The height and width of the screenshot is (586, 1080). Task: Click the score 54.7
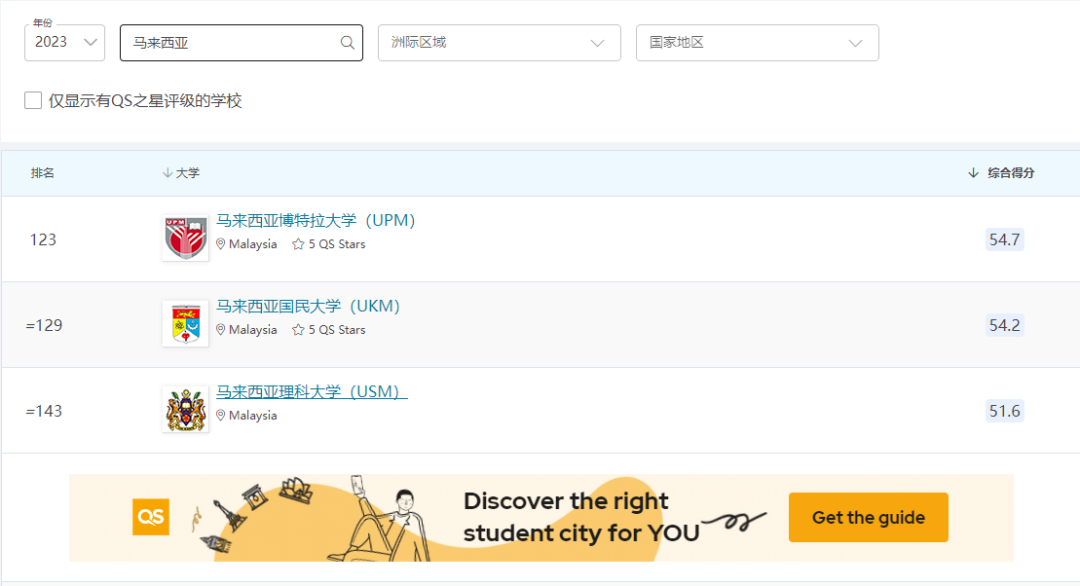click(1004, 240)
